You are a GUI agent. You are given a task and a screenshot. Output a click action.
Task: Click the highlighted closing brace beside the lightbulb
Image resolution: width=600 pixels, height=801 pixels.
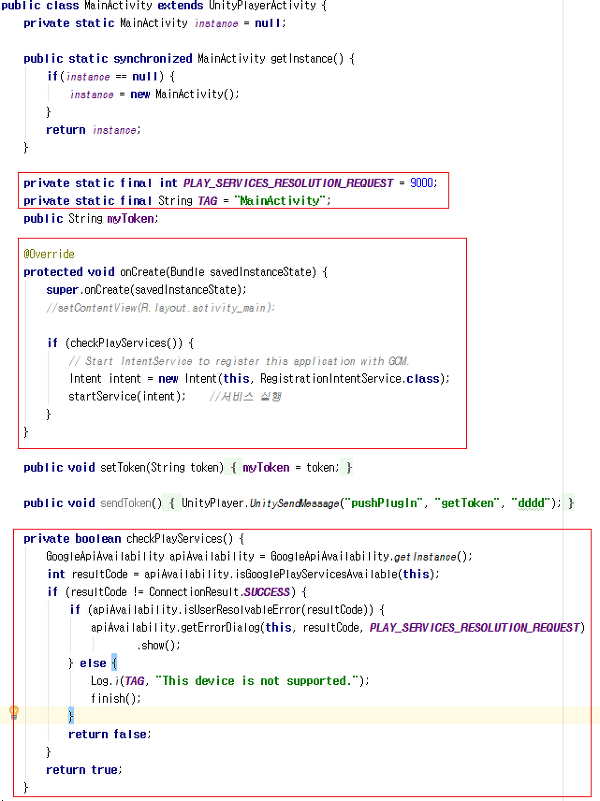[x=71, y=716]
